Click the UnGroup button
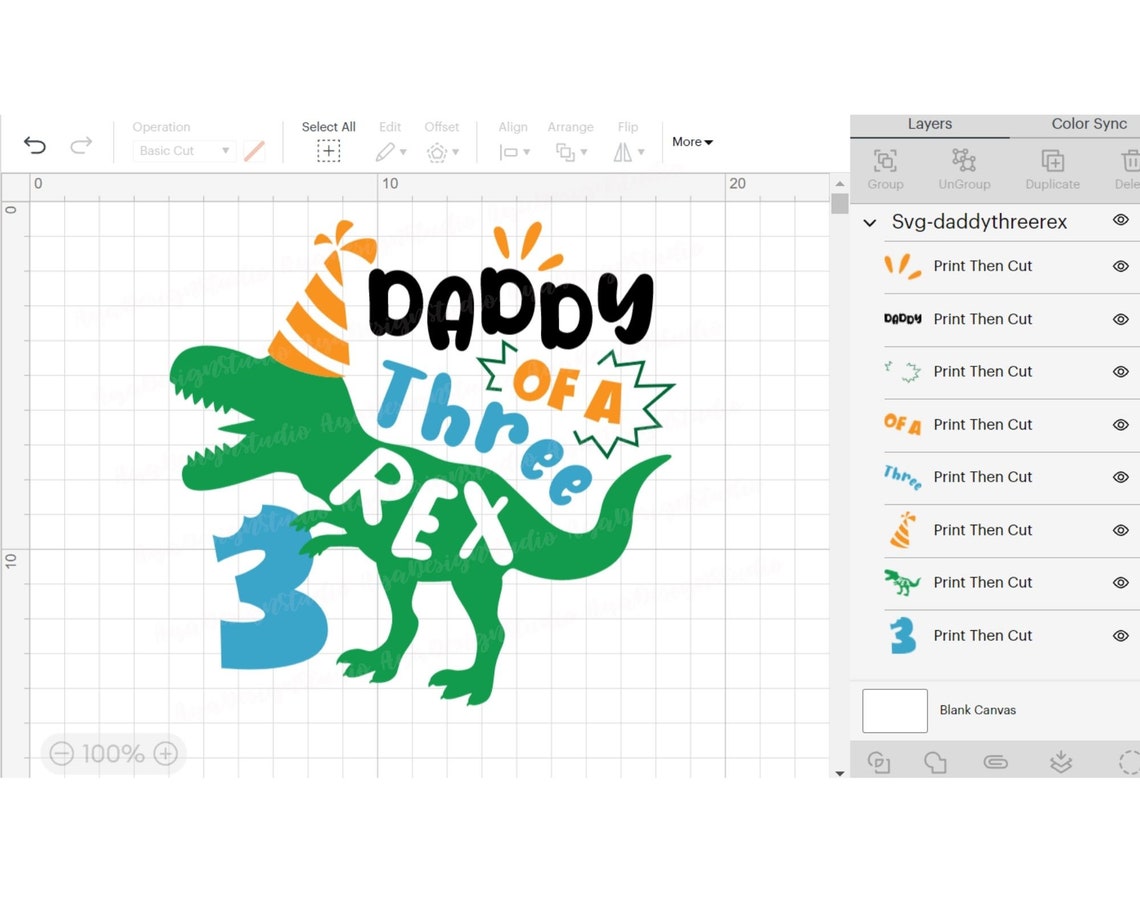Screen dimensions: 1140x923 (963, 168)
